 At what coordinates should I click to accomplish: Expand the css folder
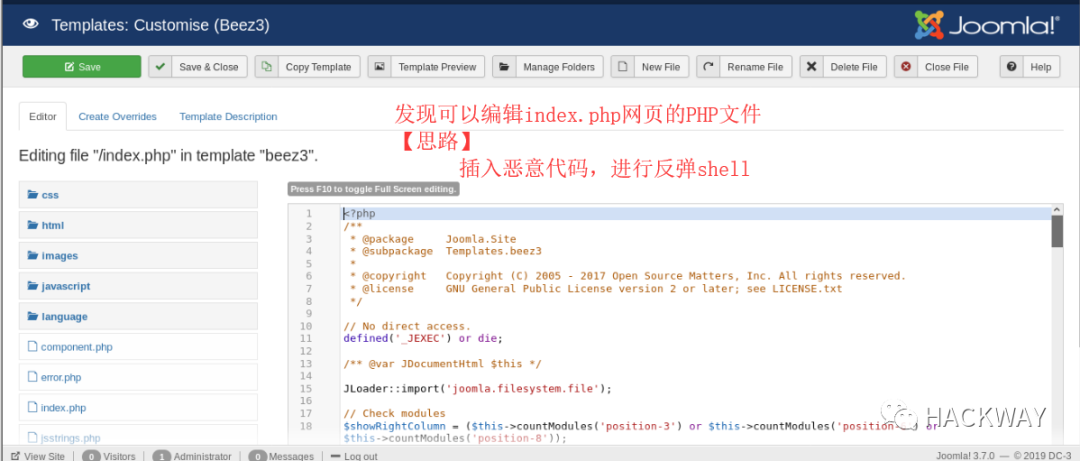pos(138,195)
